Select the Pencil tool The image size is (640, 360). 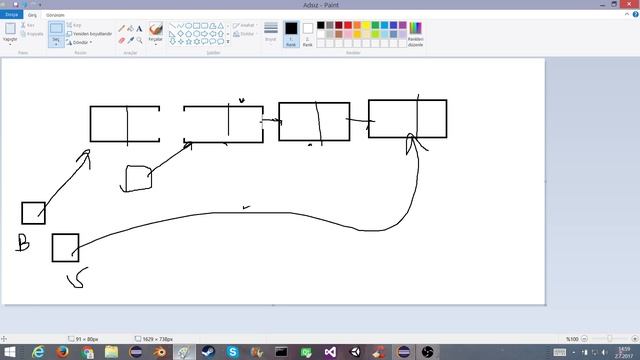point(122,29)
